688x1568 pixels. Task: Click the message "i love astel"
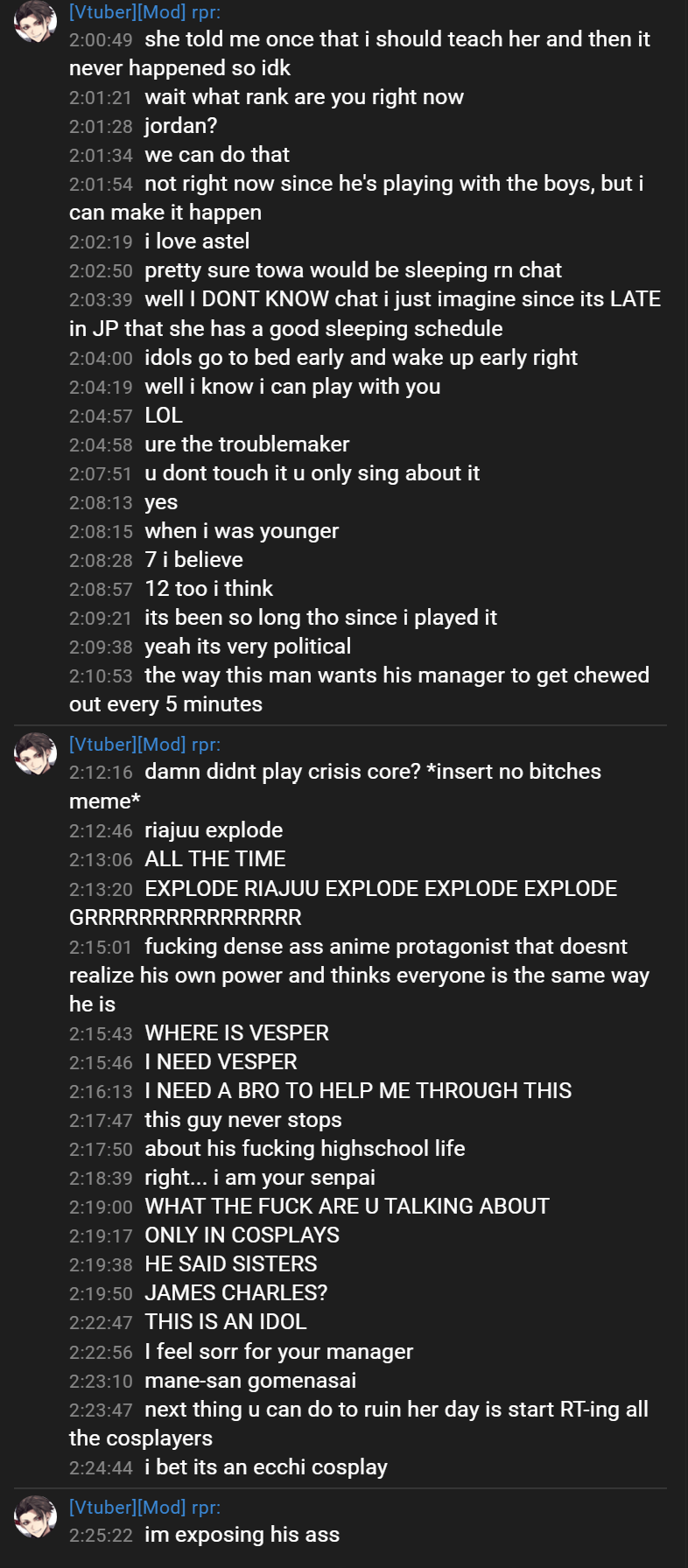pos(197,241)
